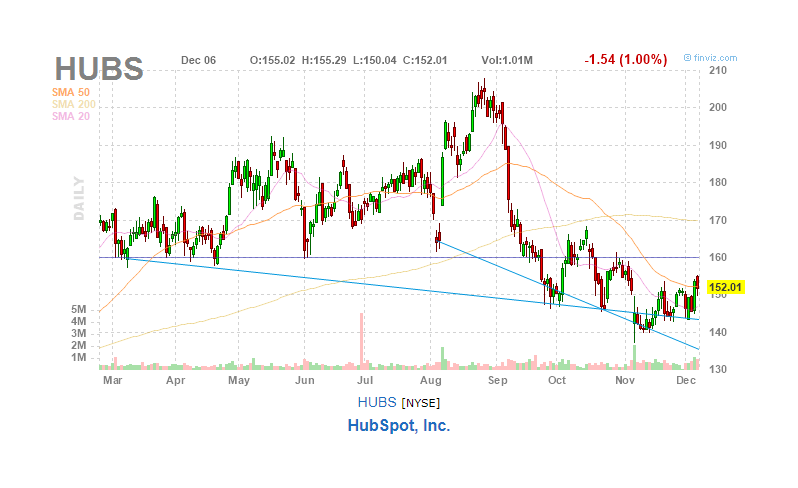798x488 pixels.
Task: Click the 200 price axis label
Action: (x=718, y=107)
